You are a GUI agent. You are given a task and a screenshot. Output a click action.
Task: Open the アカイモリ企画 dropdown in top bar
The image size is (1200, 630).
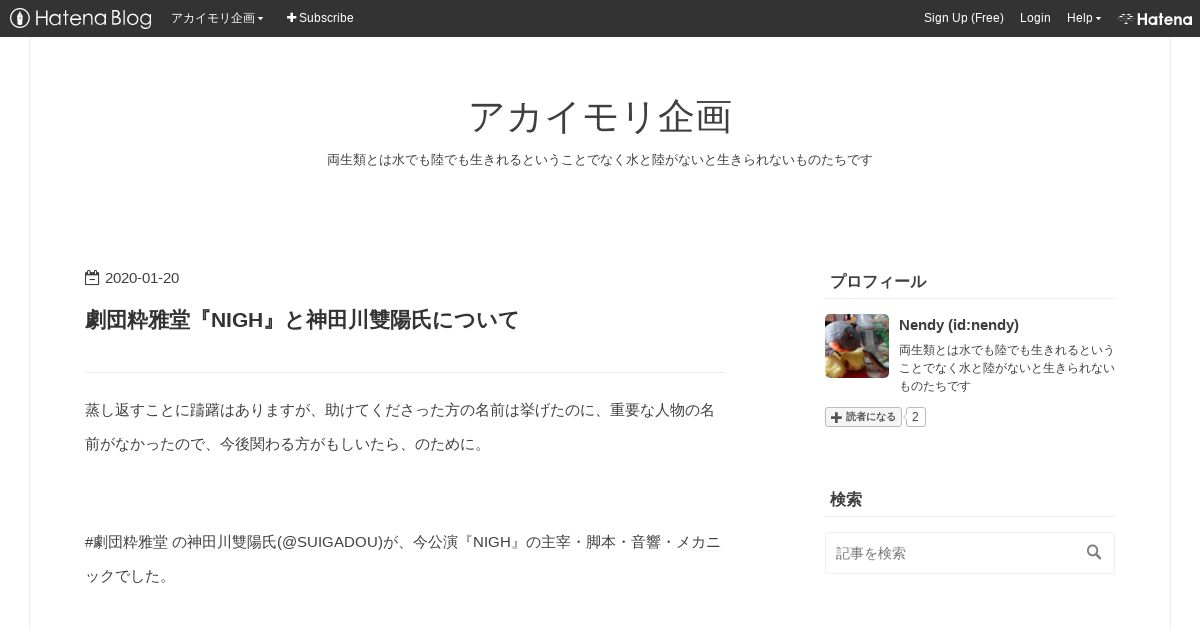[217, 18]
